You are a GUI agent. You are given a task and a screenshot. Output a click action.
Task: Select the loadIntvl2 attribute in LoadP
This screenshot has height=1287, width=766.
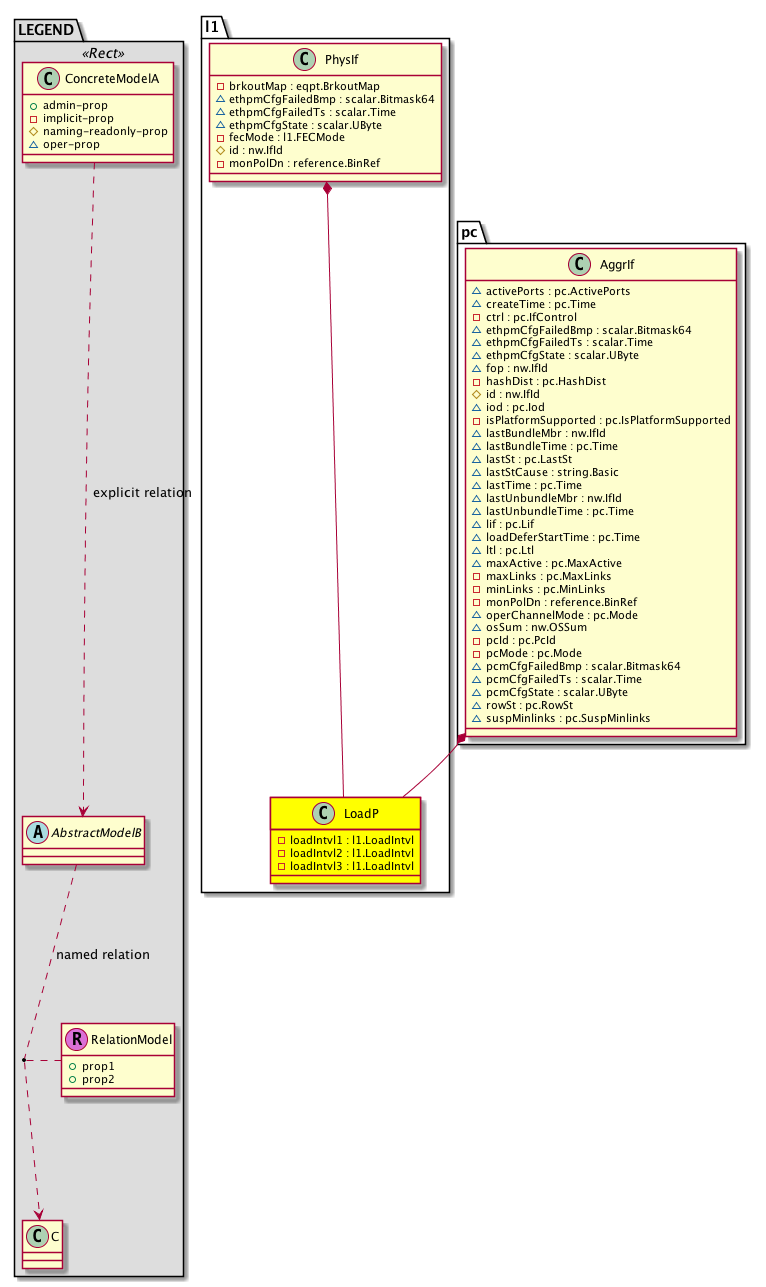(344, 852)
